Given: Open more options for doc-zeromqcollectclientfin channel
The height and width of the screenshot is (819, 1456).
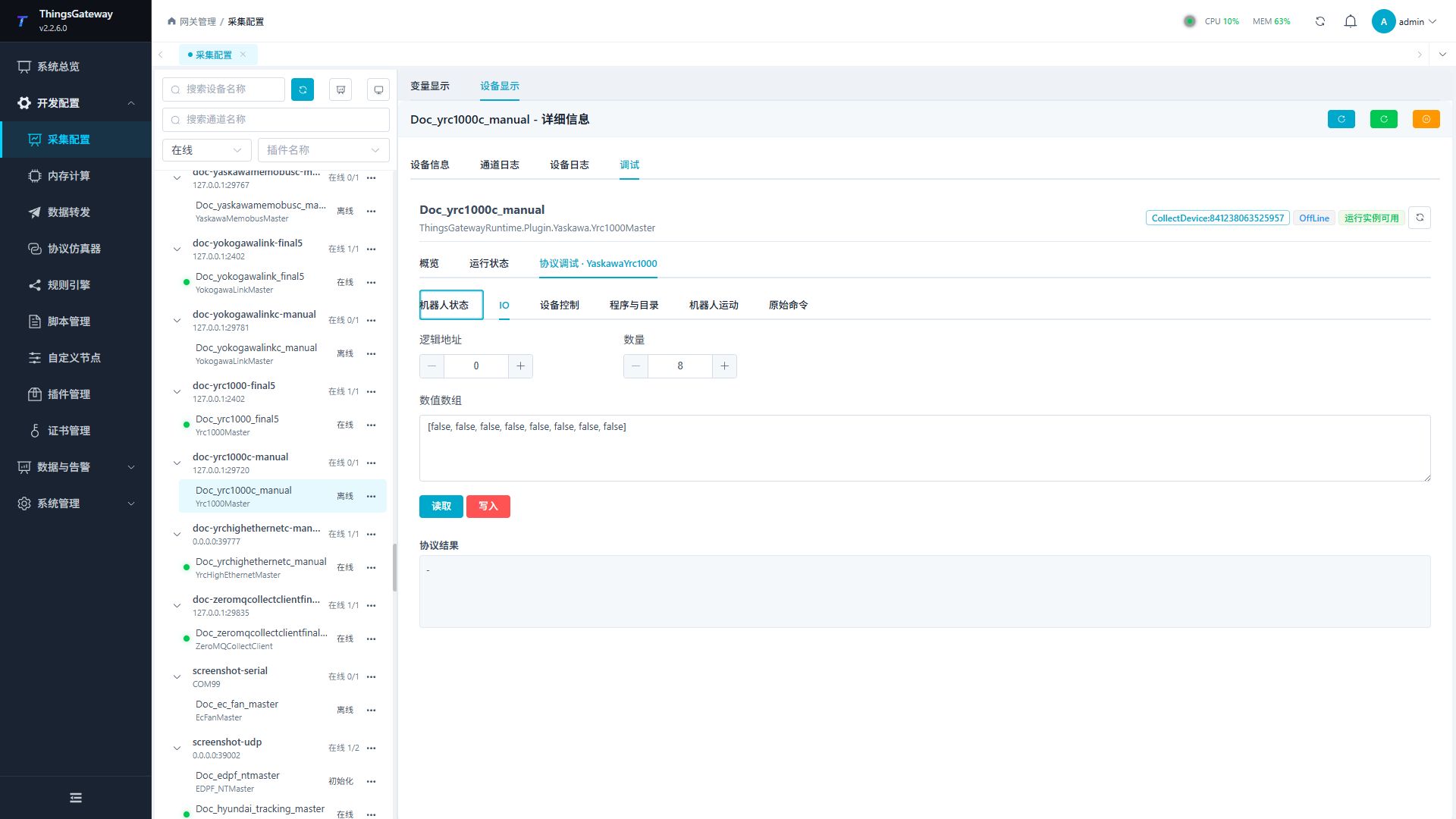Looking at the screenshot, I should point(371,605).
